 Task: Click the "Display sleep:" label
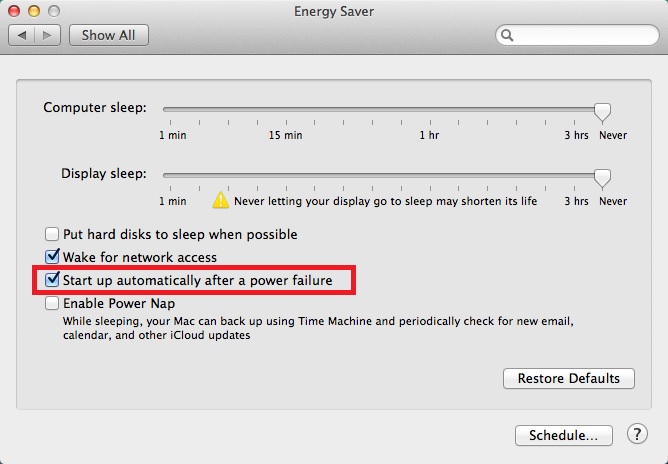coord(104,173)
